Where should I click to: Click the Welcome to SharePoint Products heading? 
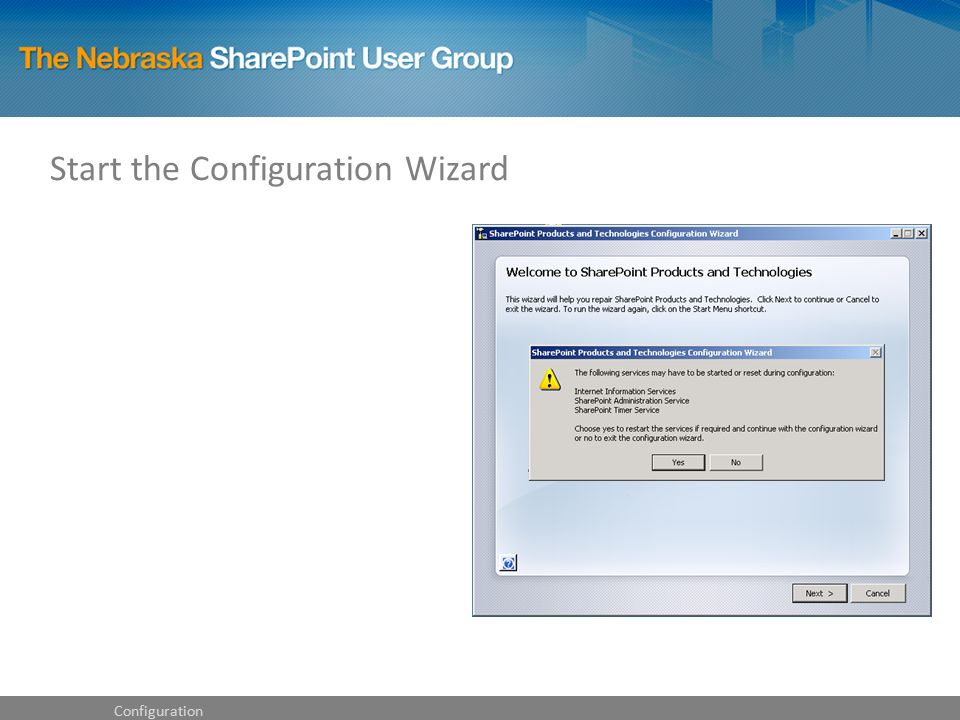[x=659, y=272]
